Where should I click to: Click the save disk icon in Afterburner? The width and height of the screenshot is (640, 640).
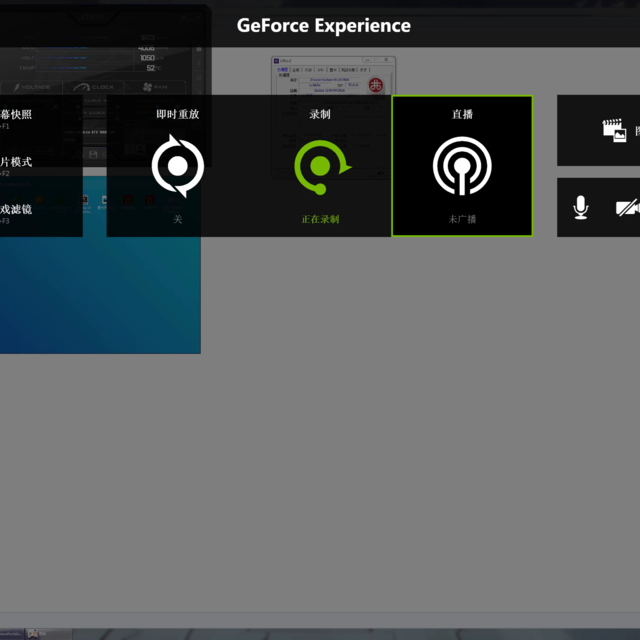click(93, 154)
